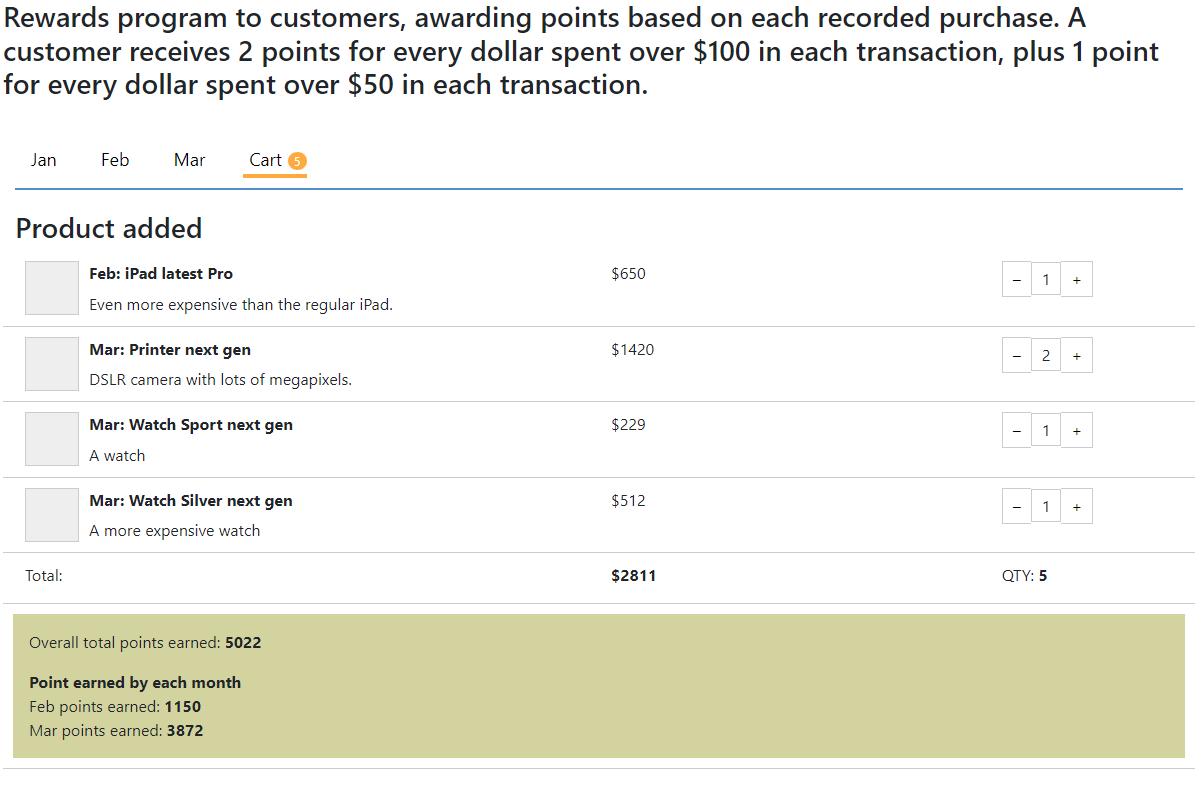Screen dimensions: 1200x805
Task: Select the Watch Sport next gen thumbnail
Action: tap(52, 439)
